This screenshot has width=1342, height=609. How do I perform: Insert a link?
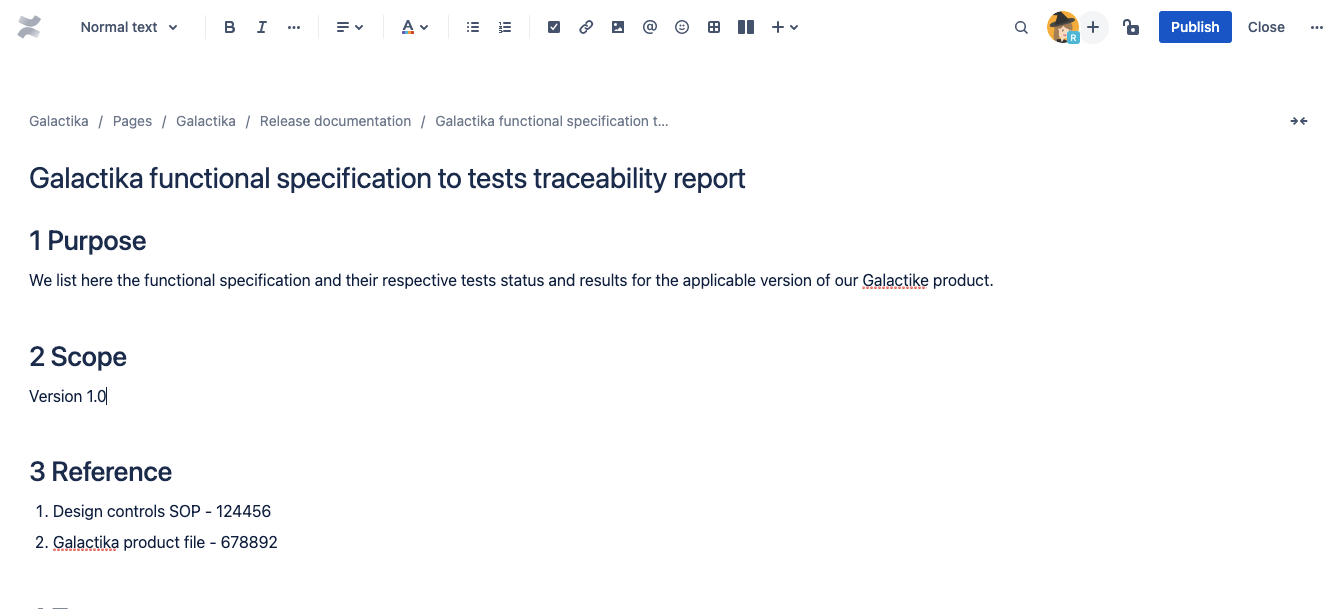coord(586,27)
